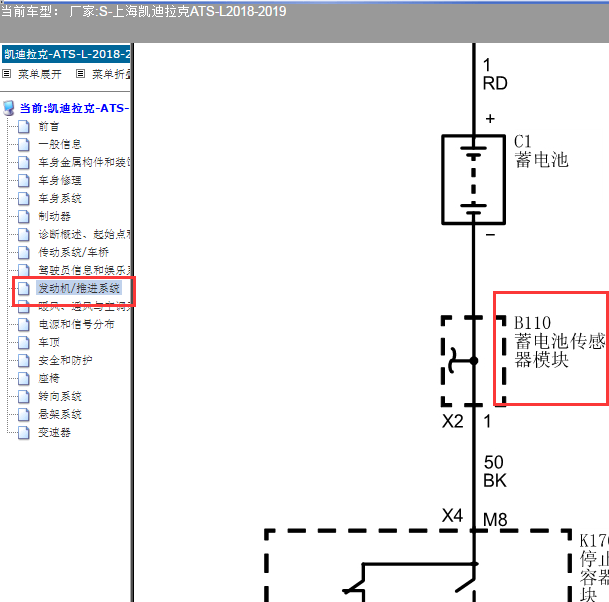
Task: Select the page icon beside 车身修理
Action: 24,180
